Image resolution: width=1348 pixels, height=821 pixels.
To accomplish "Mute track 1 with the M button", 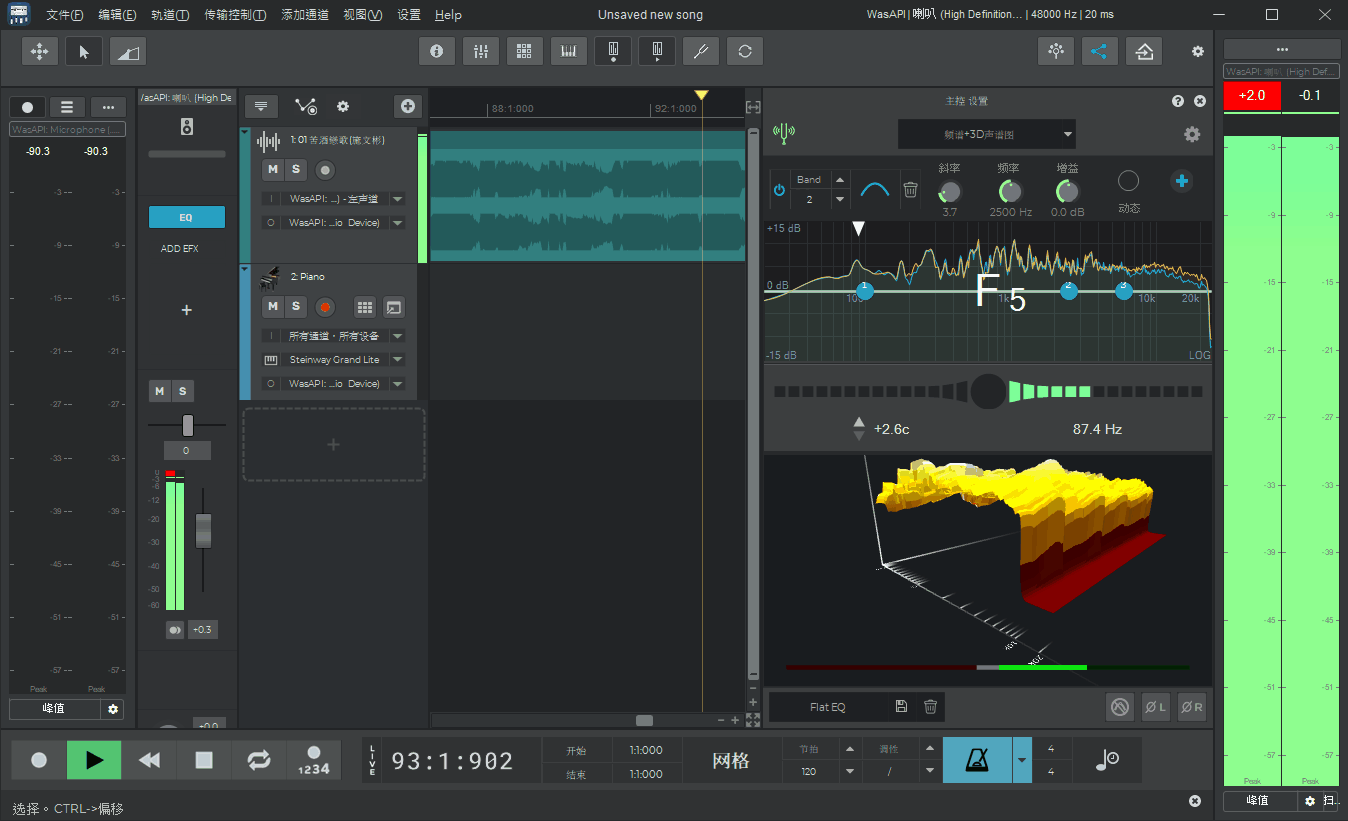I will coord(273,169).
